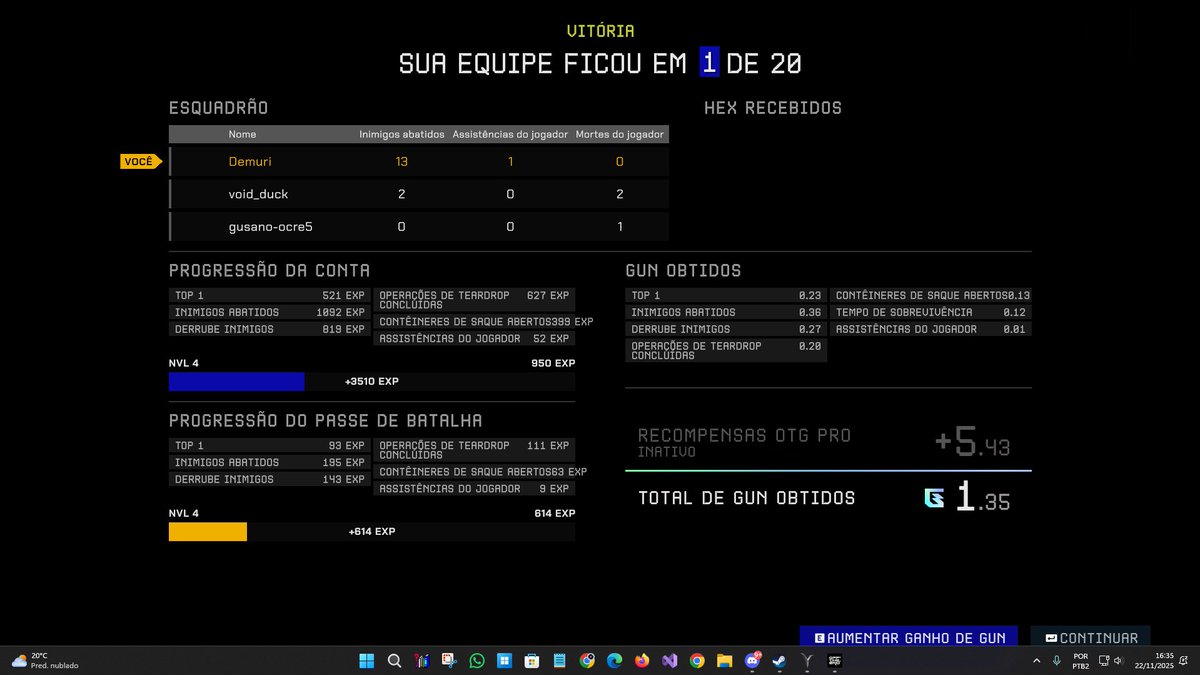Image resolution: width=1200 pixels, height=675 pixels.
Task: Click the '+3510 EXP' label
Action: point(372,382)
